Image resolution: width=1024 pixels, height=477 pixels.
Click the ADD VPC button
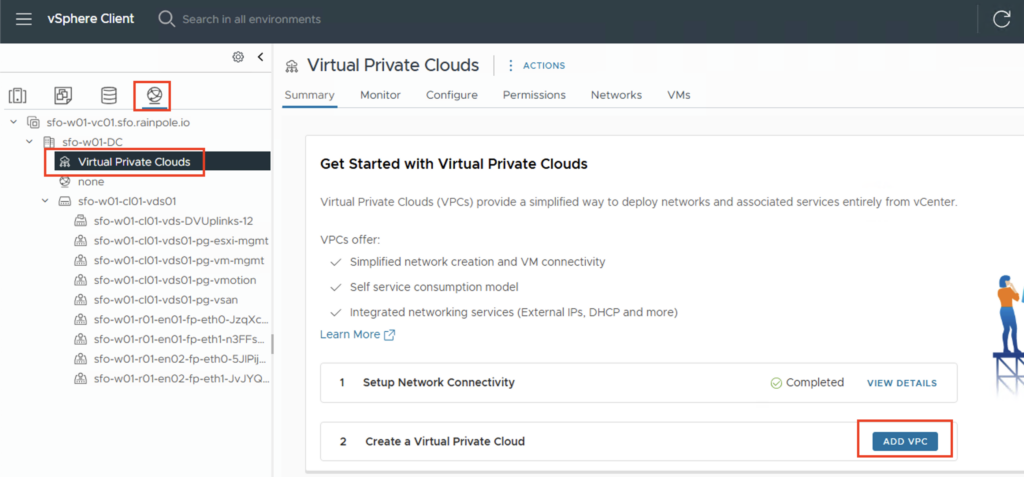pyautogui.click(x=905, y=442)
